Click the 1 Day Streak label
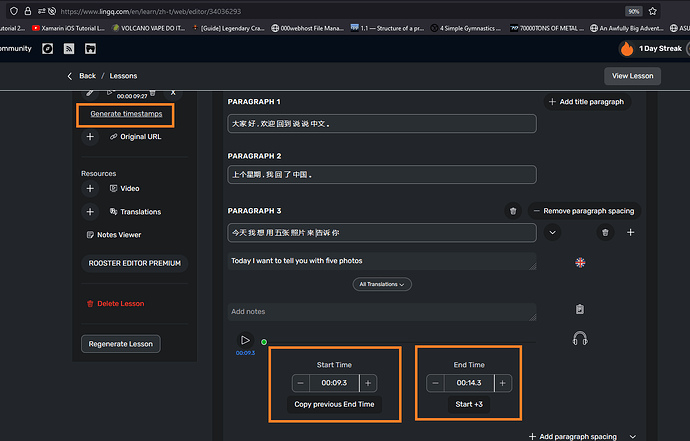This screenshot has height=441, width=690. [x=660, y=48]
